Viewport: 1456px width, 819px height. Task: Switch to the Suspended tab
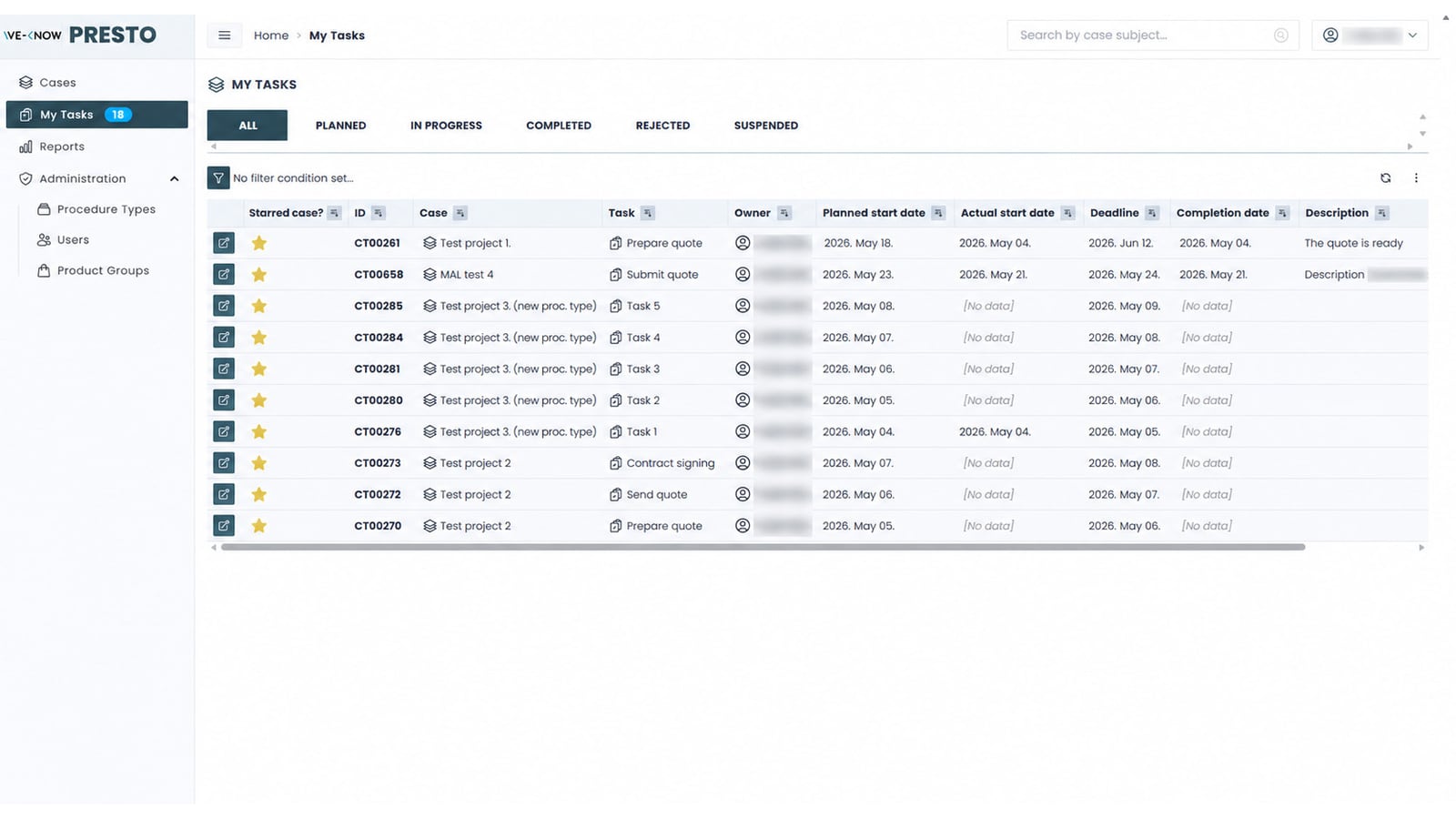(766, 126)
